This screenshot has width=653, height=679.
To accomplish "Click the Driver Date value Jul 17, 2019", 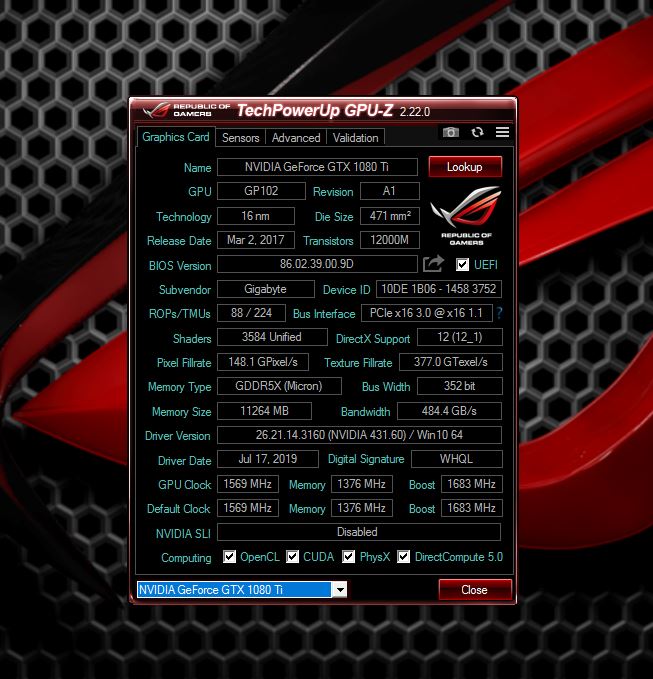I will (x=268, y=459).
